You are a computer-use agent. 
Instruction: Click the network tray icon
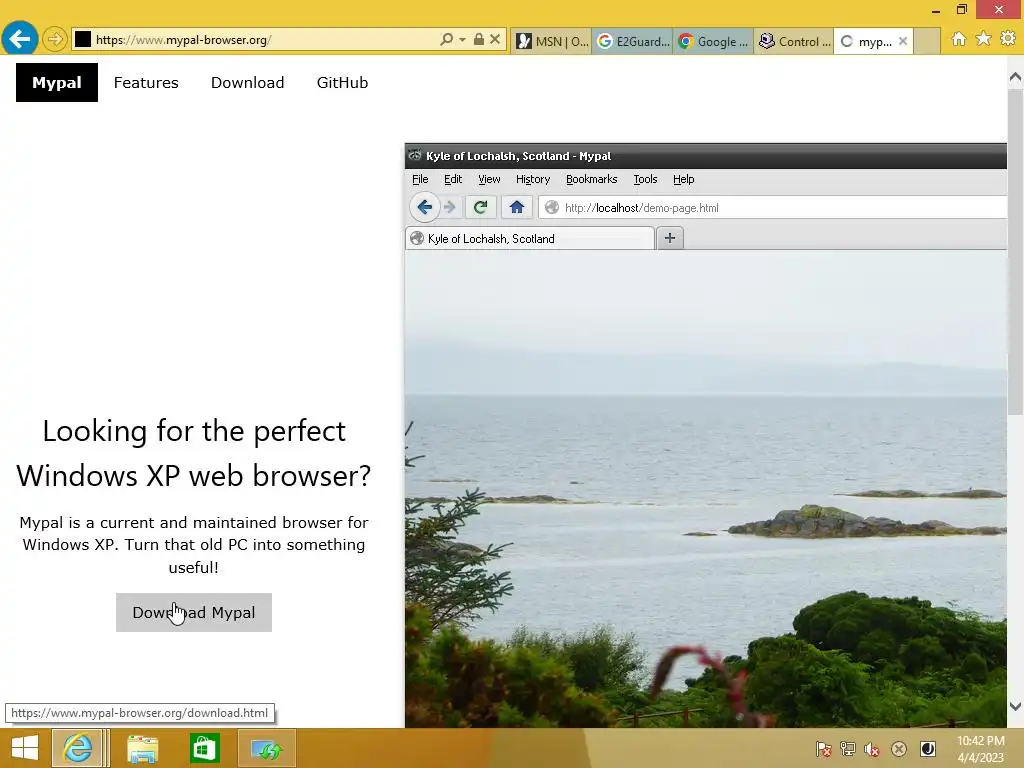(848, 749)
